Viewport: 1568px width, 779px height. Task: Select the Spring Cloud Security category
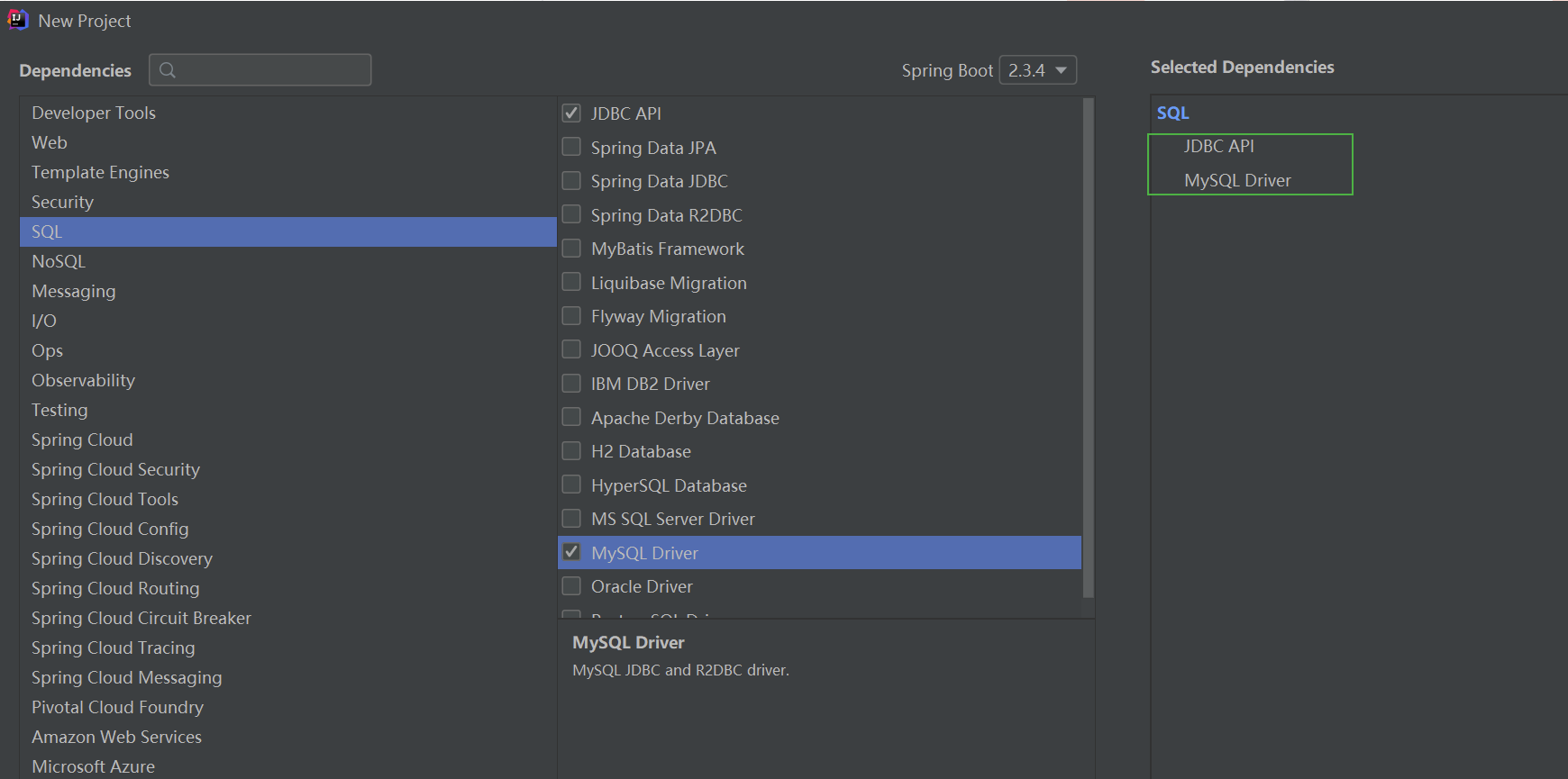pos(288,469)
